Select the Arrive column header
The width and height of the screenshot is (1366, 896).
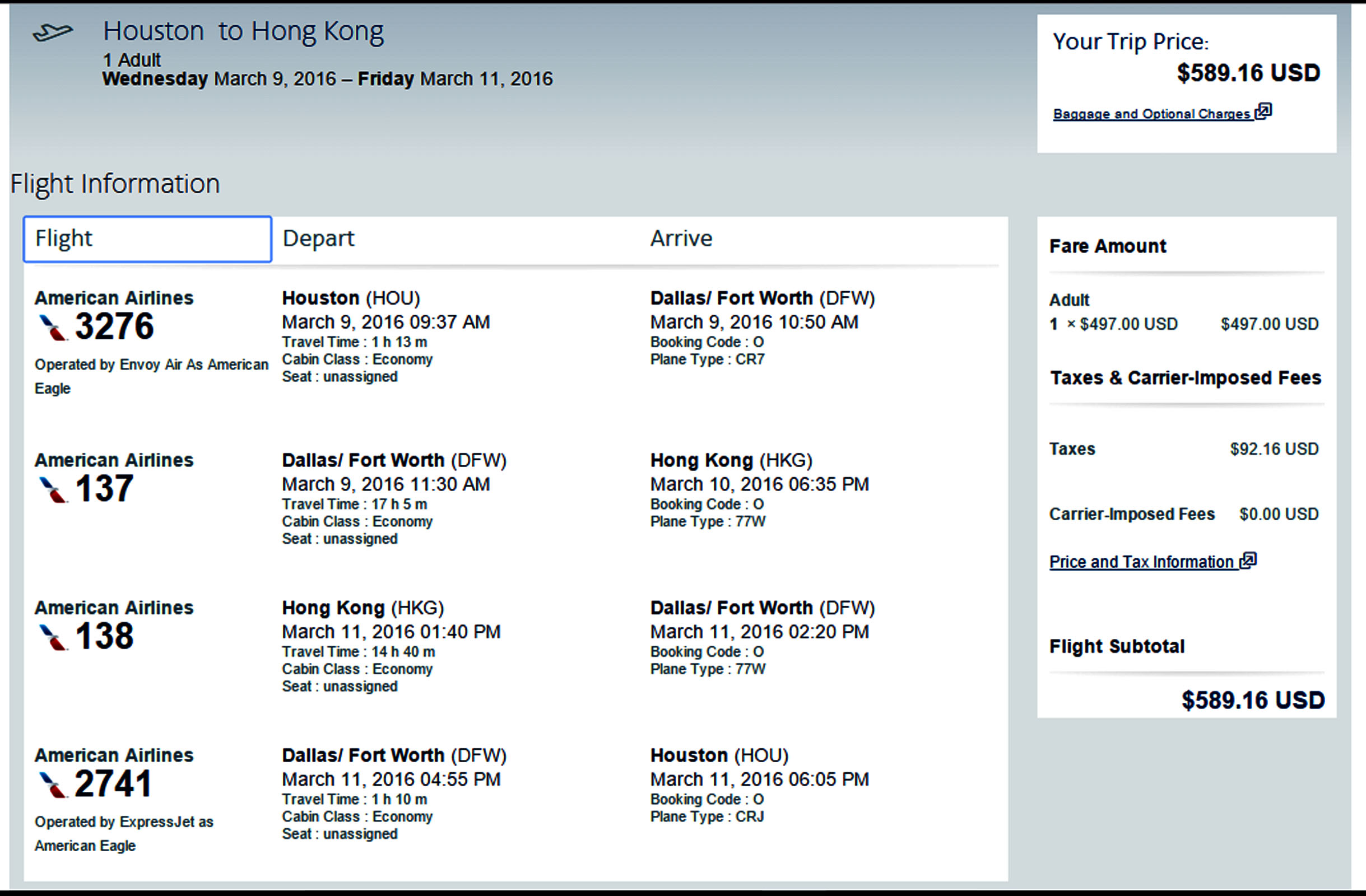pos(681,239)
